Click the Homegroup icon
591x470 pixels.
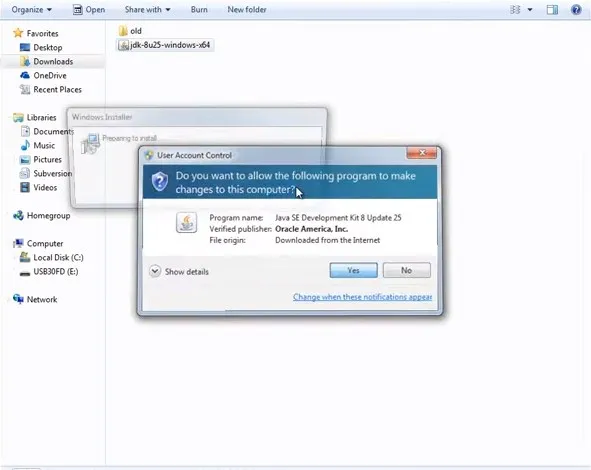(18, 216)
